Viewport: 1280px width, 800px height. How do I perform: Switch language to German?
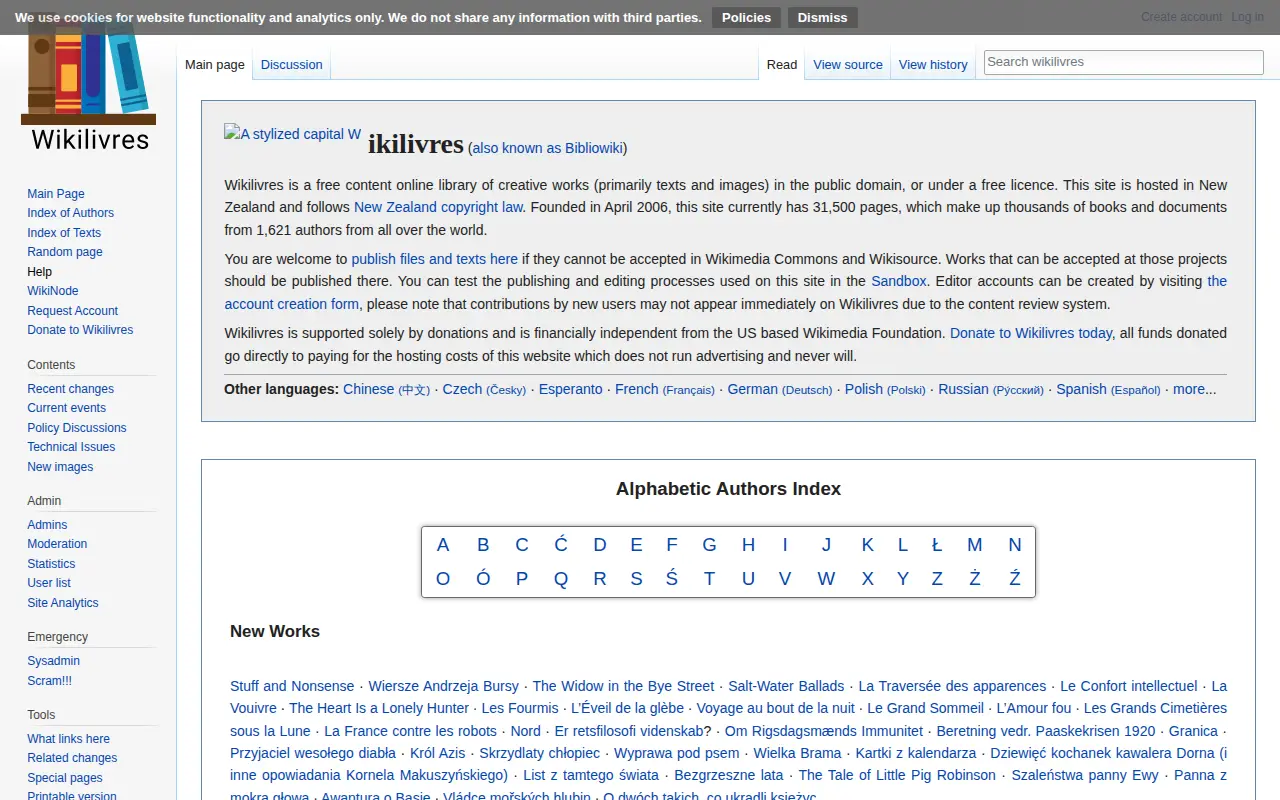(779, 389)
